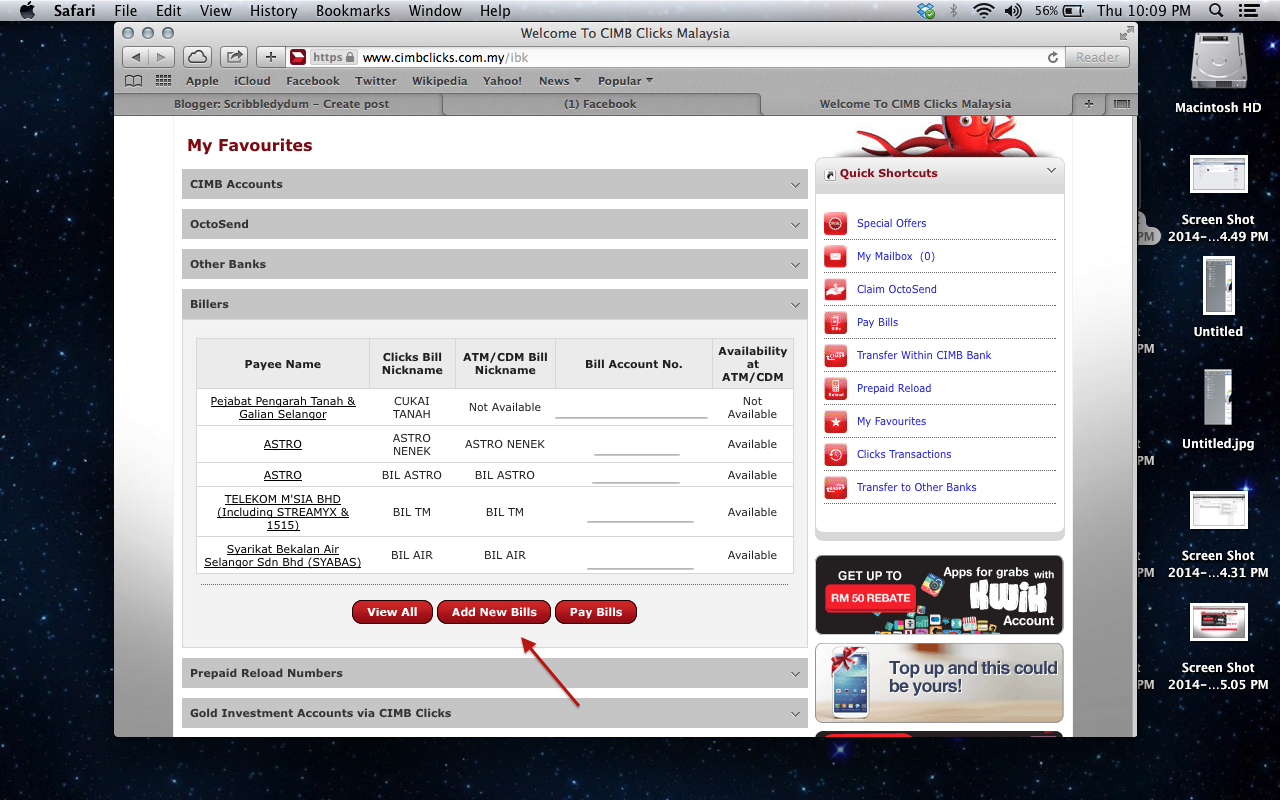
Task: Click the Not Available ATM/CDM nickname cell
Action: (505, 407)
